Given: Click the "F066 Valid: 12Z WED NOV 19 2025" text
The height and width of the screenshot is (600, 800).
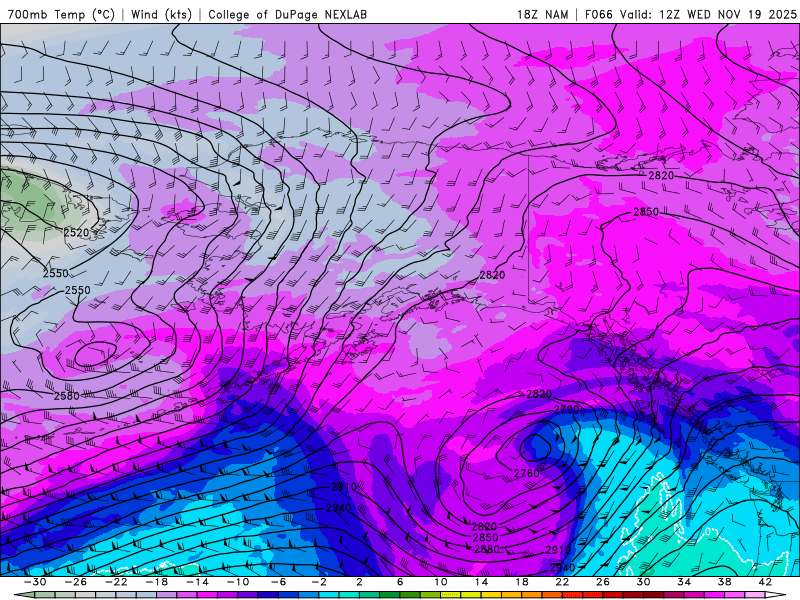Looking at the screenshot, I should click(x=691, y=14).
